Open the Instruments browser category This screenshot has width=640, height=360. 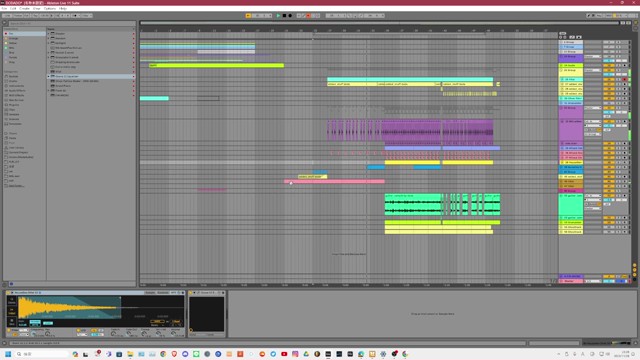point(16,86)
